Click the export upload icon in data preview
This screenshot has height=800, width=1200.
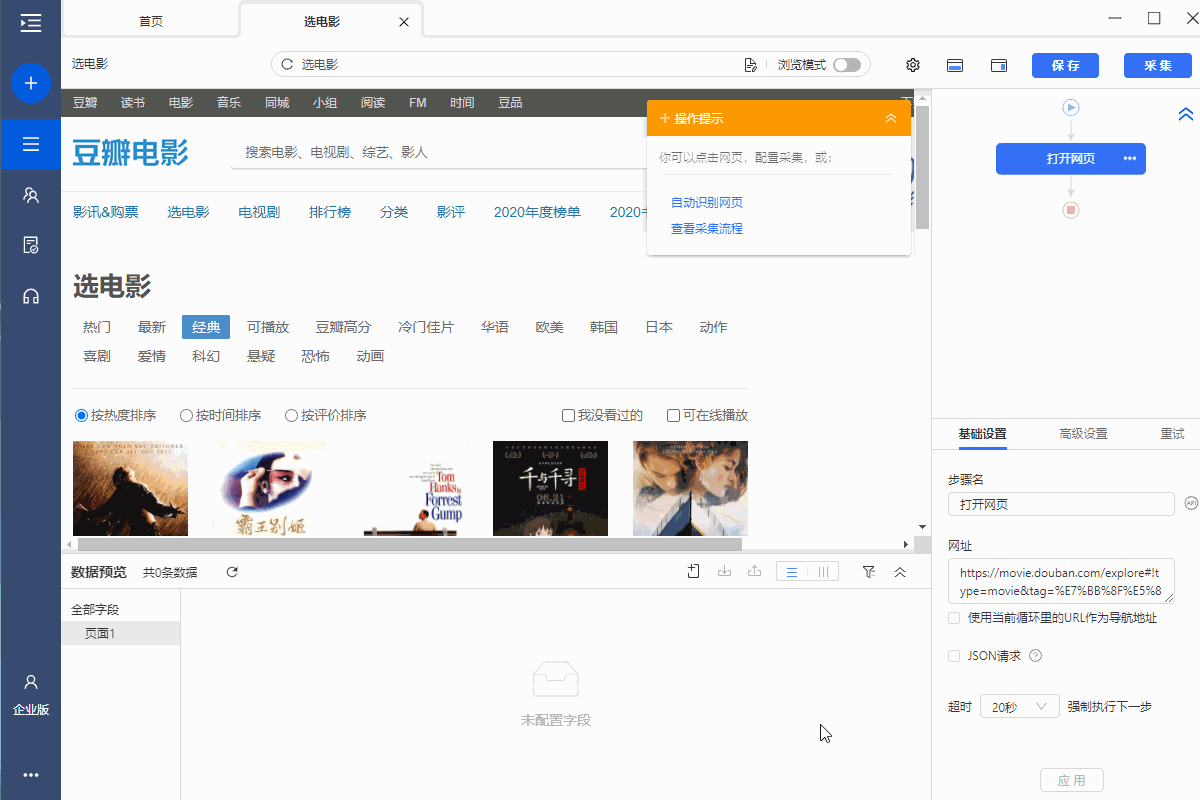(755, 572)
